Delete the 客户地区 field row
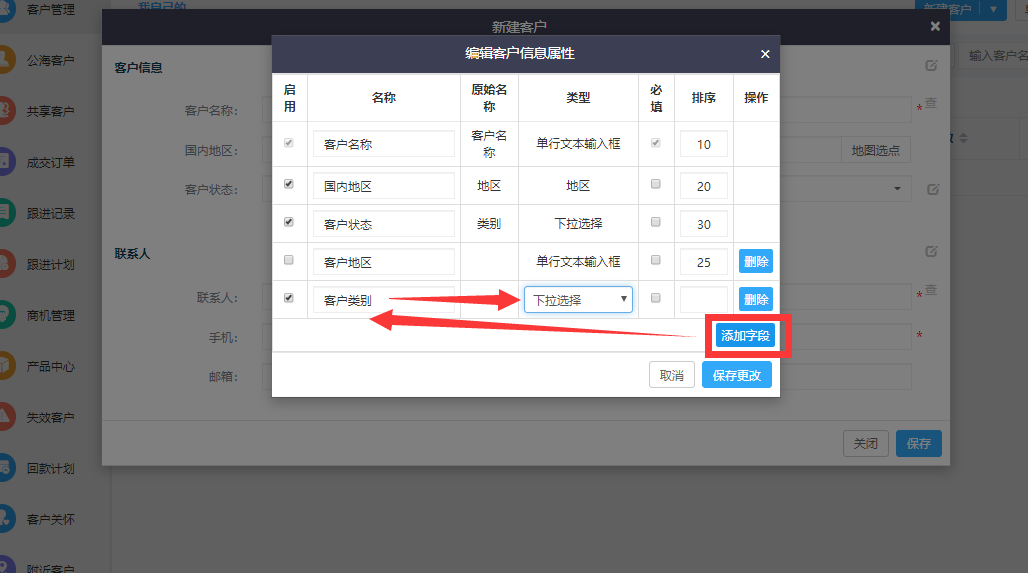Viewport: 1028px width, 573px height. [756, 262]
